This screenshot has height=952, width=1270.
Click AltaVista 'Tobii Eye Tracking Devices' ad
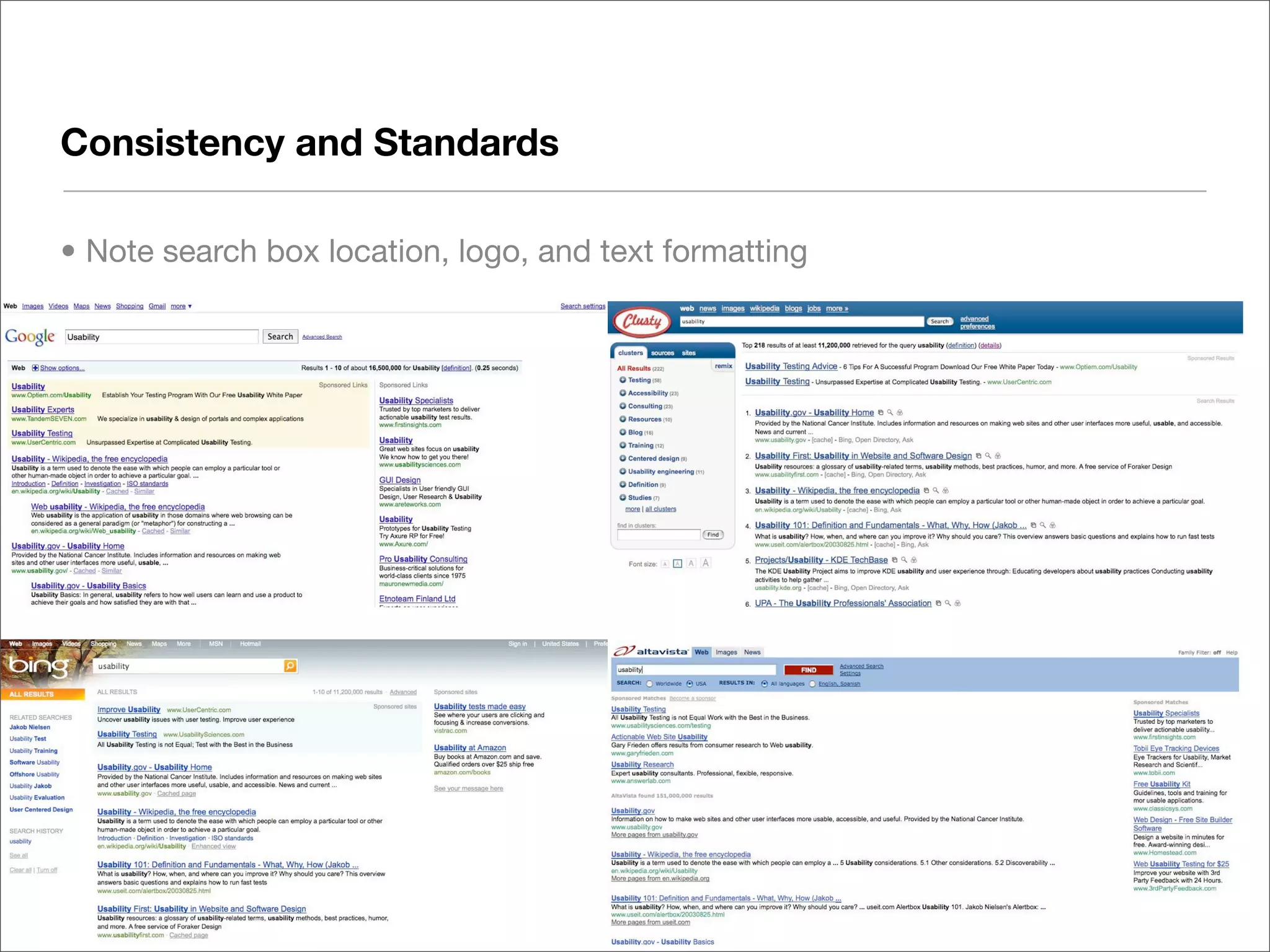pyautogui.click(x=1176, y=749)
